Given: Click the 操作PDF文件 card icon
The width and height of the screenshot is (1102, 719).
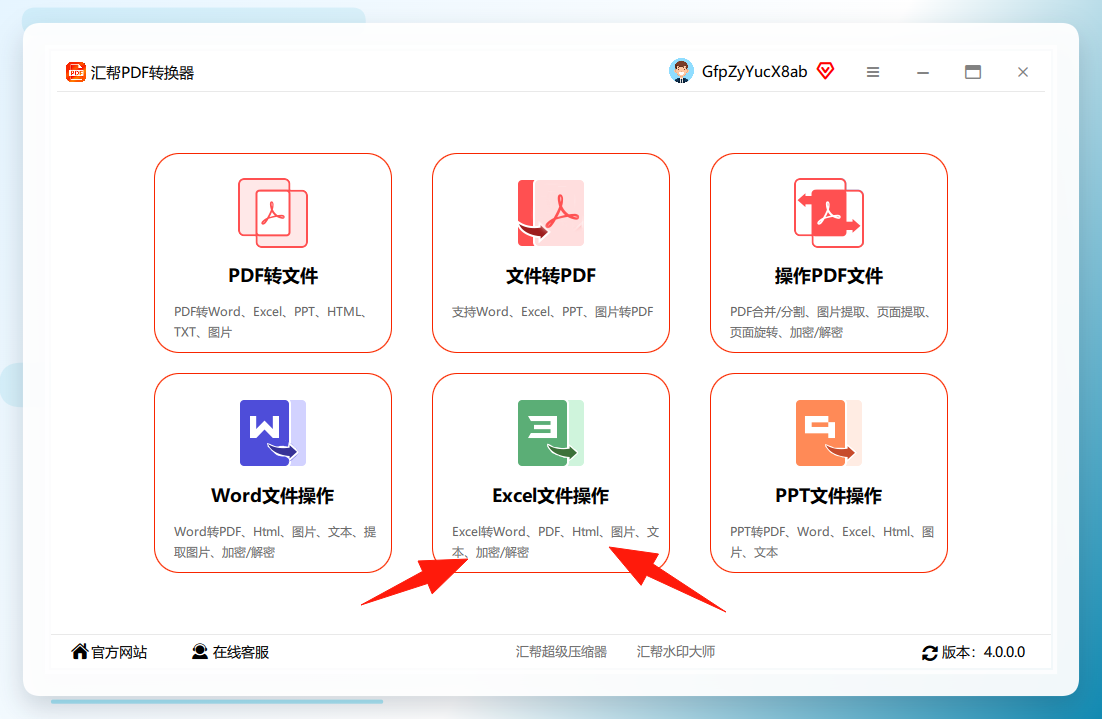Looking at the screenshot, I should click(829, 213).
